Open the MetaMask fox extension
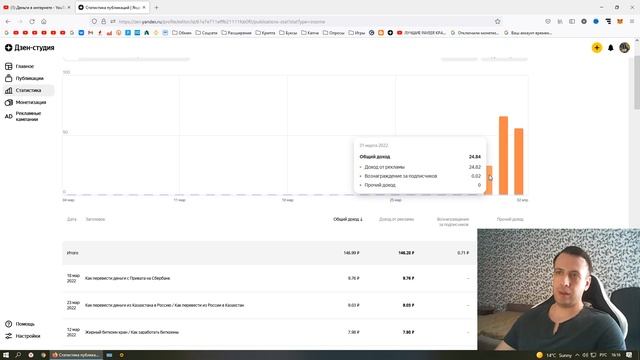The width and height of the screenshot is (640, 360). (620, 21)
